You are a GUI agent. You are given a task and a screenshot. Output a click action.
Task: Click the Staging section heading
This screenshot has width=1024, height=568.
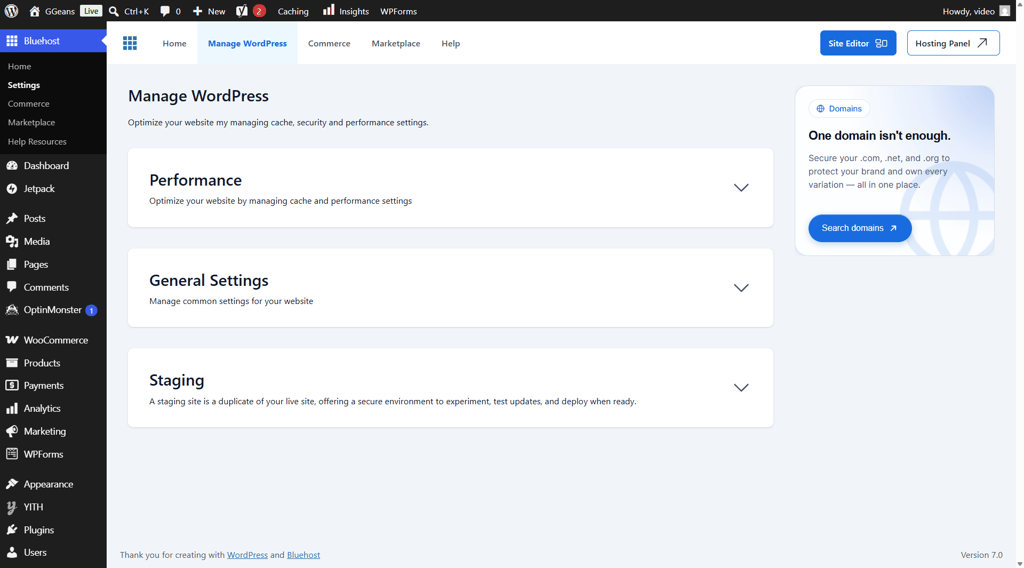pyautogui.click(x=176, y=380)
